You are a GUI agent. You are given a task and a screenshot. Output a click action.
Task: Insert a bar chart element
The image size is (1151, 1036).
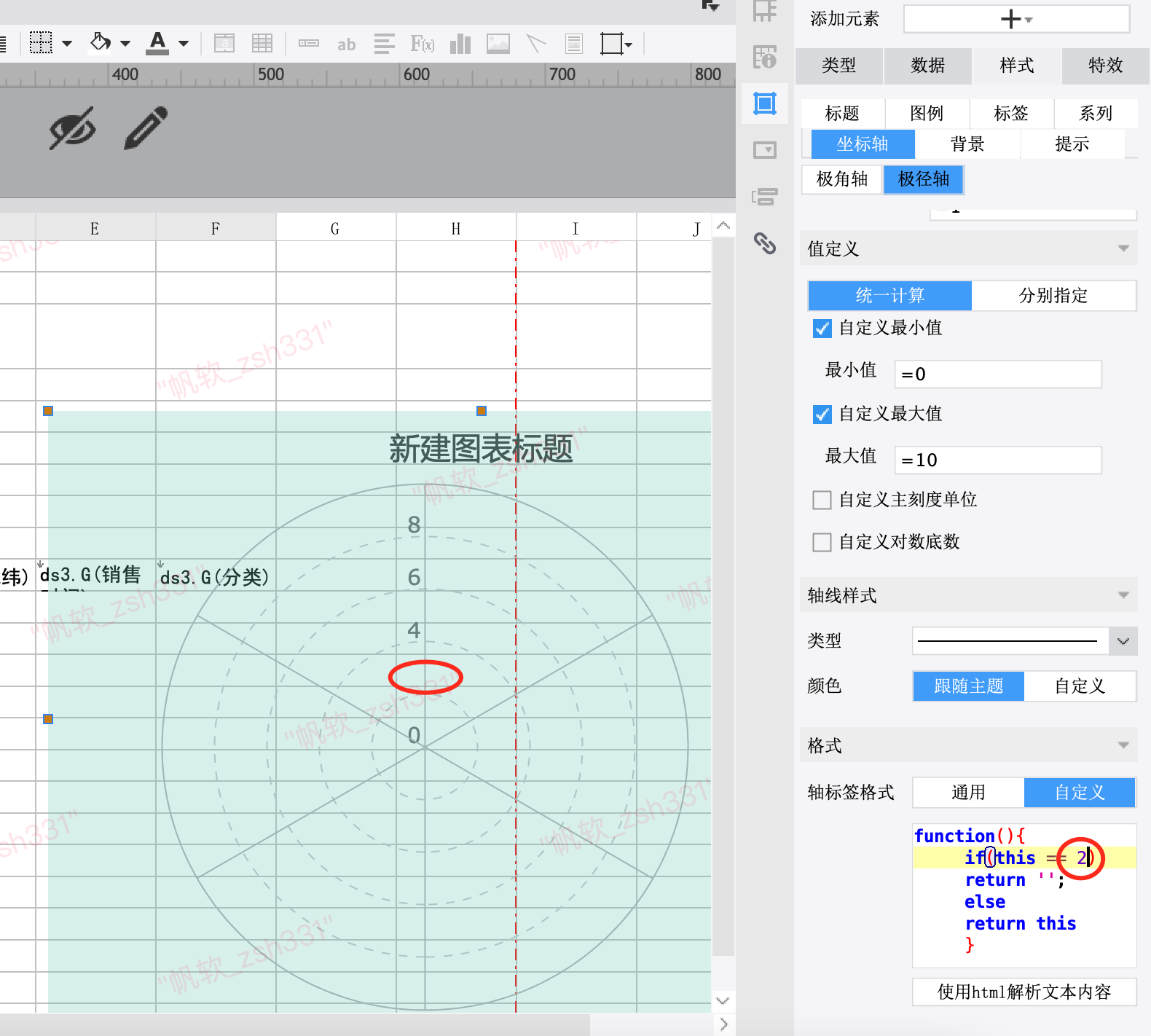[460, 44]
